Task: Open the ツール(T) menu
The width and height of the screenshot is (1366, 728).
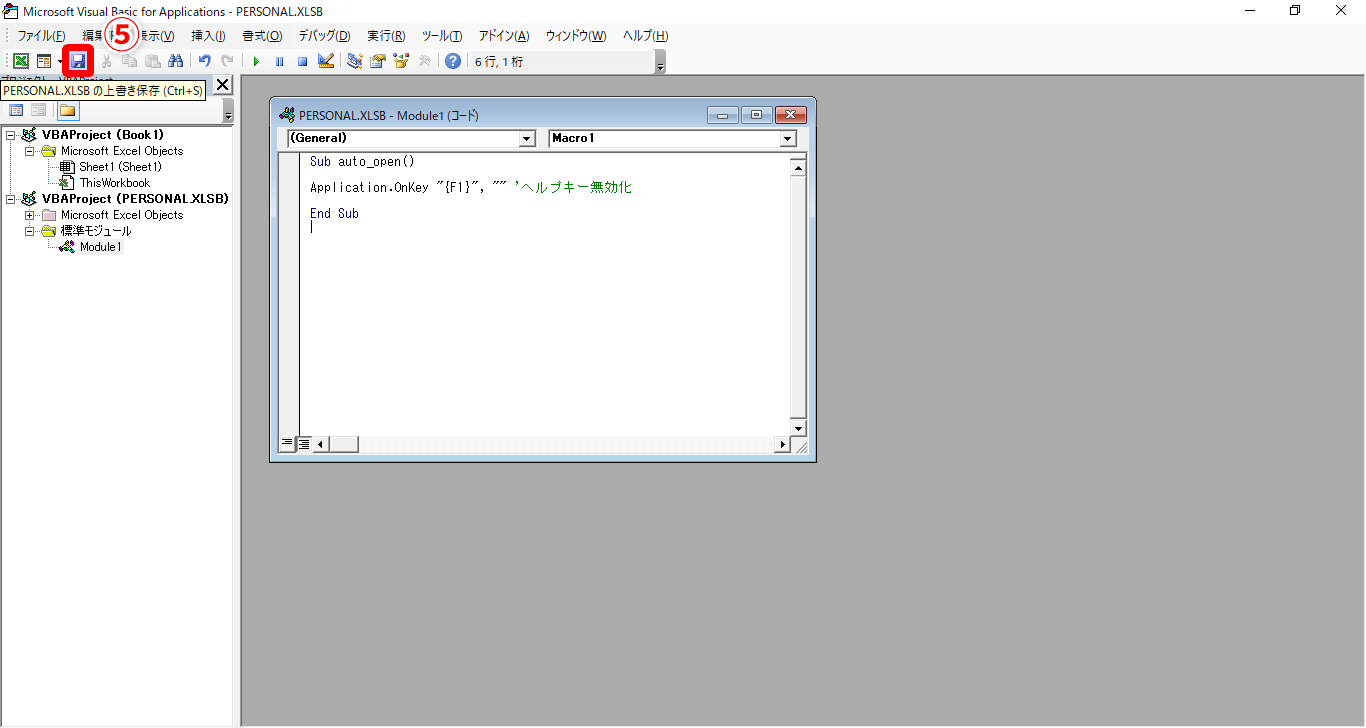Action: click(x=442, y=36)
